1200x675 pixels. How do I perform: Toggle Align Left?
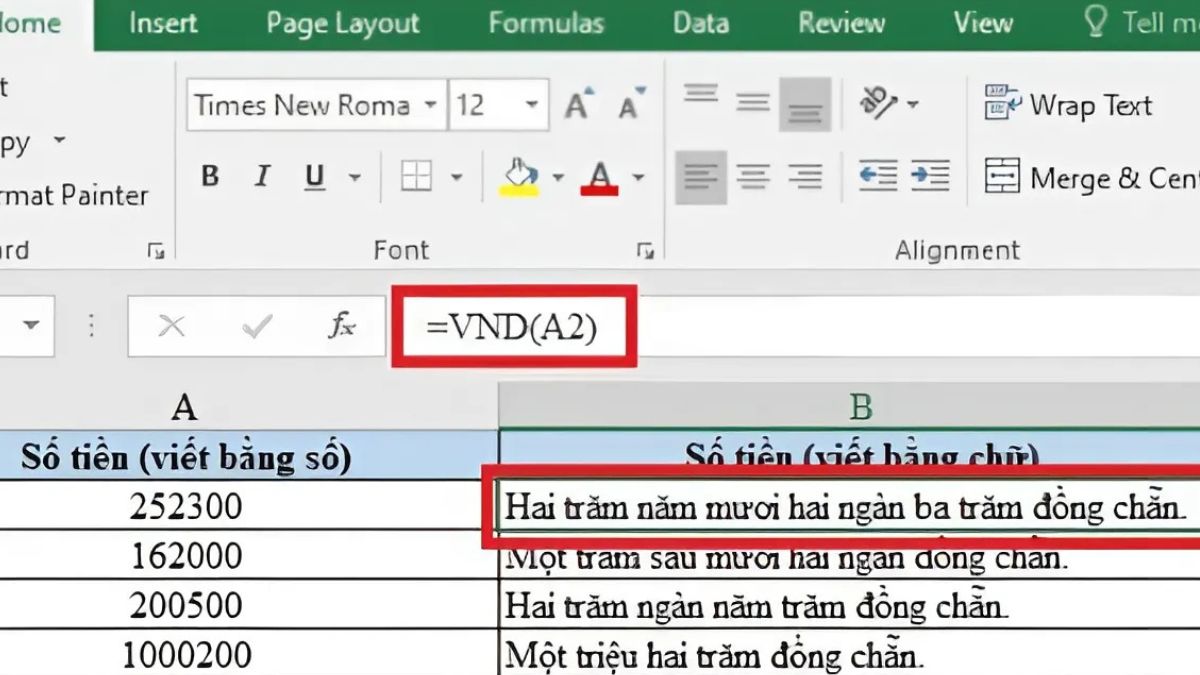[701, 177]
